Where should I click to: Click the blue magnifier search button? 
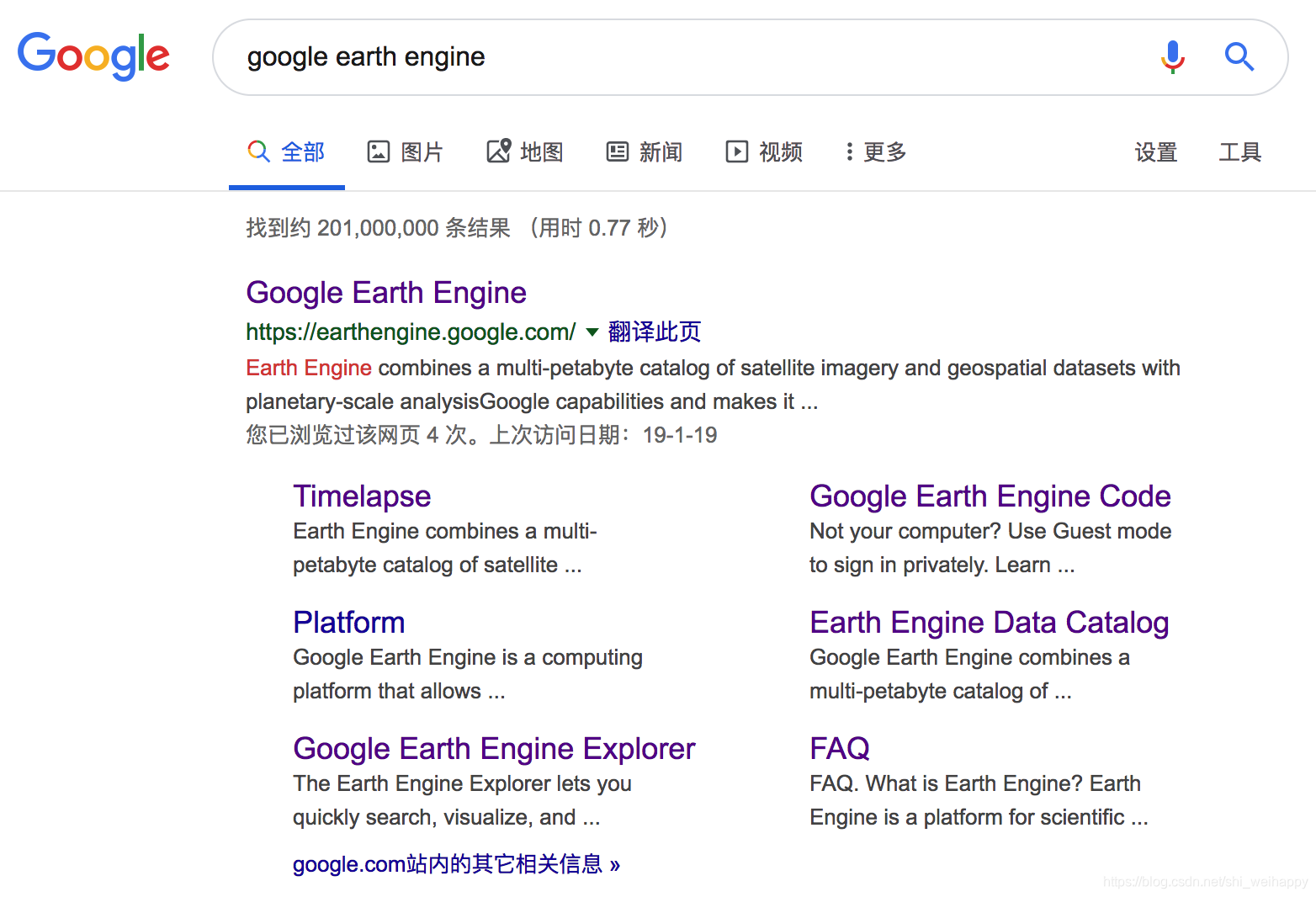[1239, 57]
